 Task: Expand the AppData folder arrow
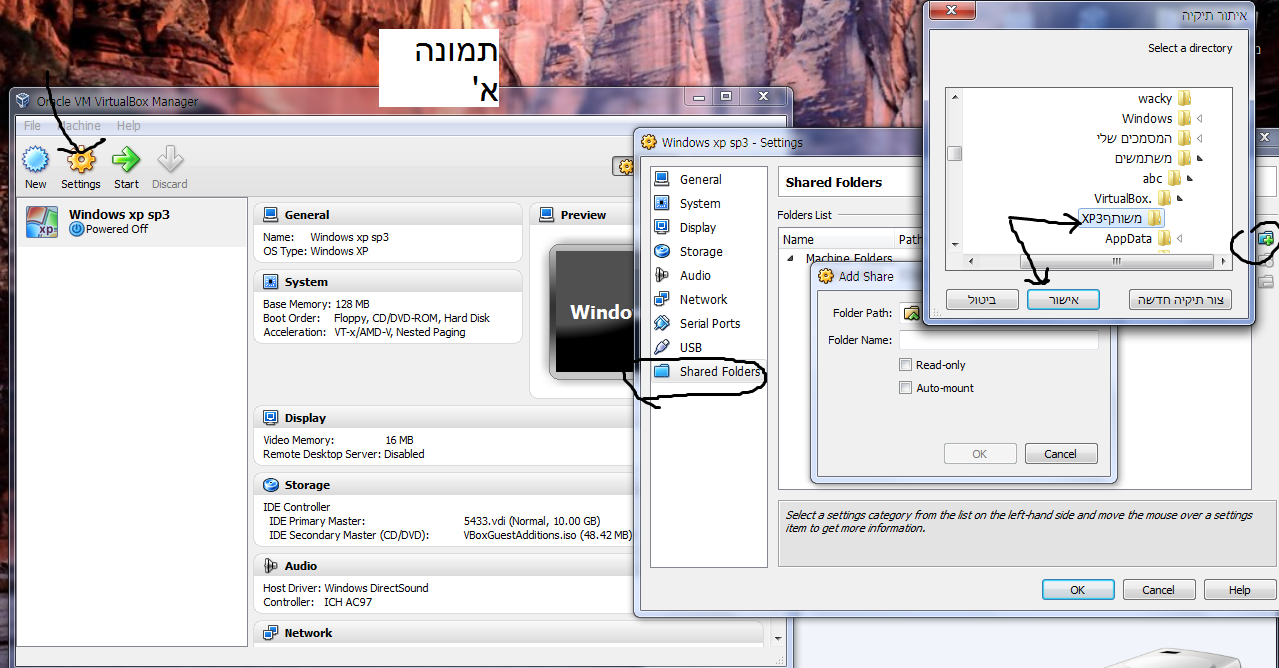(x=1179, y=239)
